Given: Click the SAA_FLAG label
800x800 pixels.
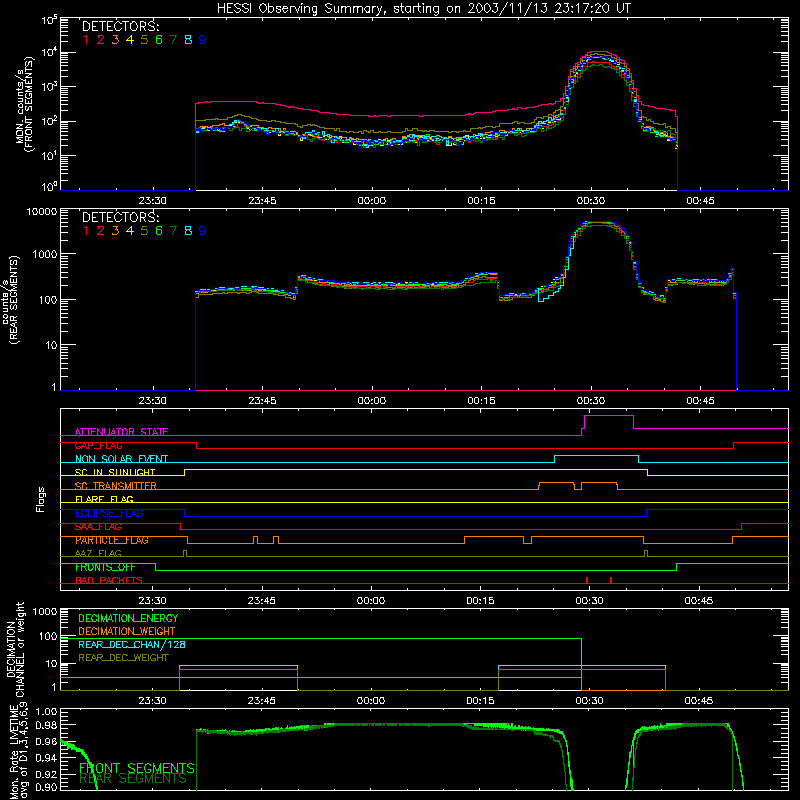Looking at the screenshot, I should (98, 527).
